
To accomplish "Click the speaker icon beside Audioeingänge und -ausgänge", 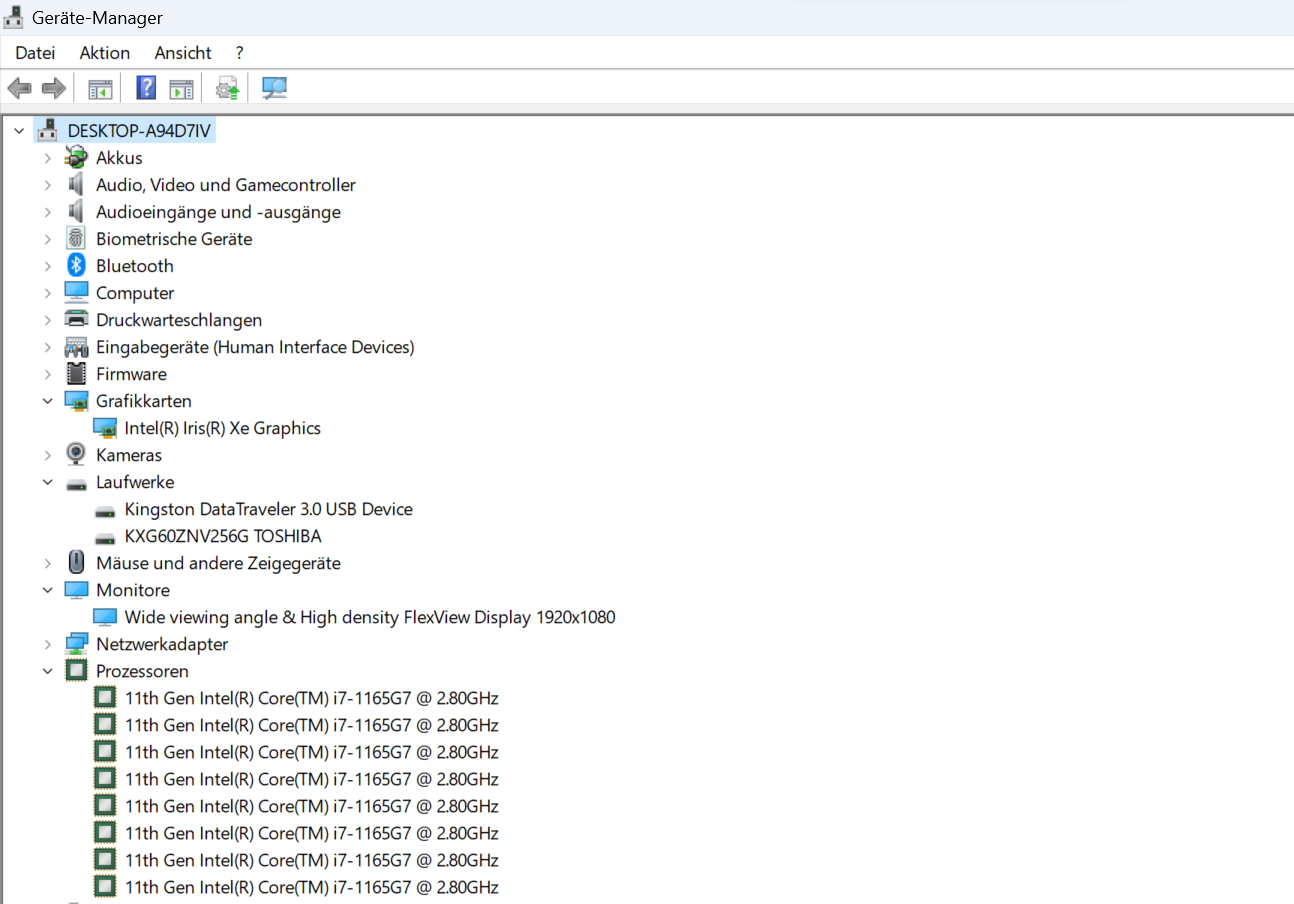I will (76, 211).
